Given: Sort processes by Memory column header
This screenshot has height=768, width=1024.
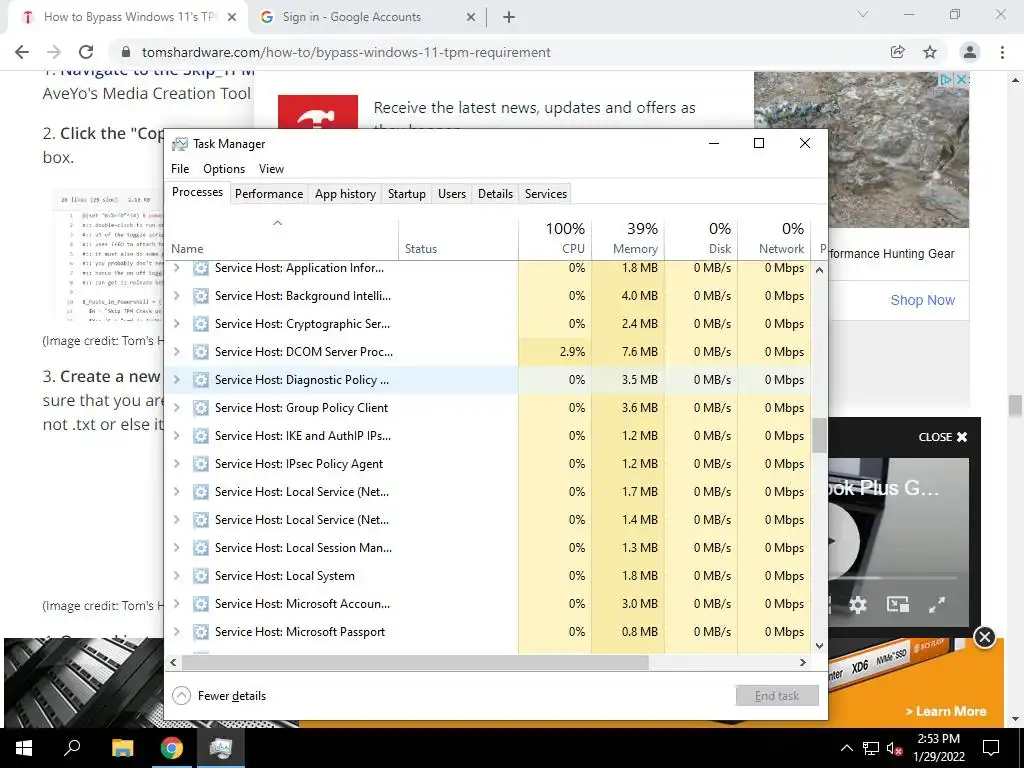Looking at the screenshot, I should pos(628,238).
